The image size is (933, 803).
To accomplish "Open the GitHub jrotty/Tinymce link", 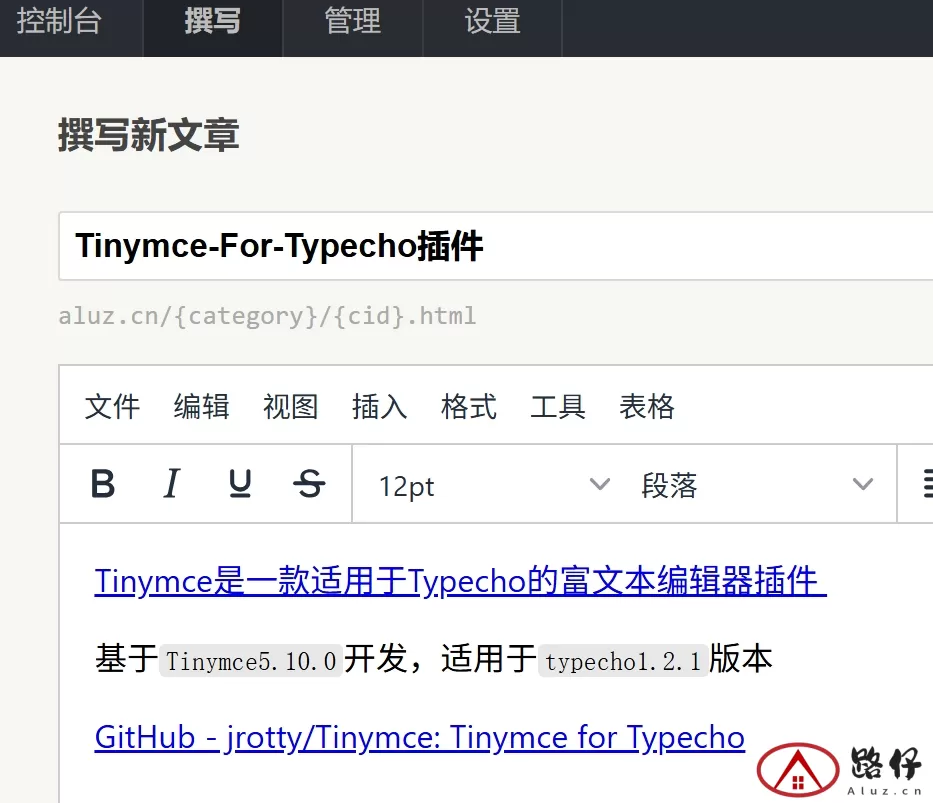I will (419, 738).
